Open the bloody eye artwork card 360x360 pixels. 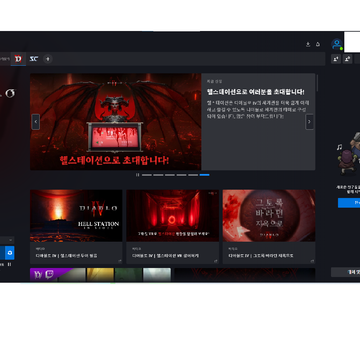269,227
